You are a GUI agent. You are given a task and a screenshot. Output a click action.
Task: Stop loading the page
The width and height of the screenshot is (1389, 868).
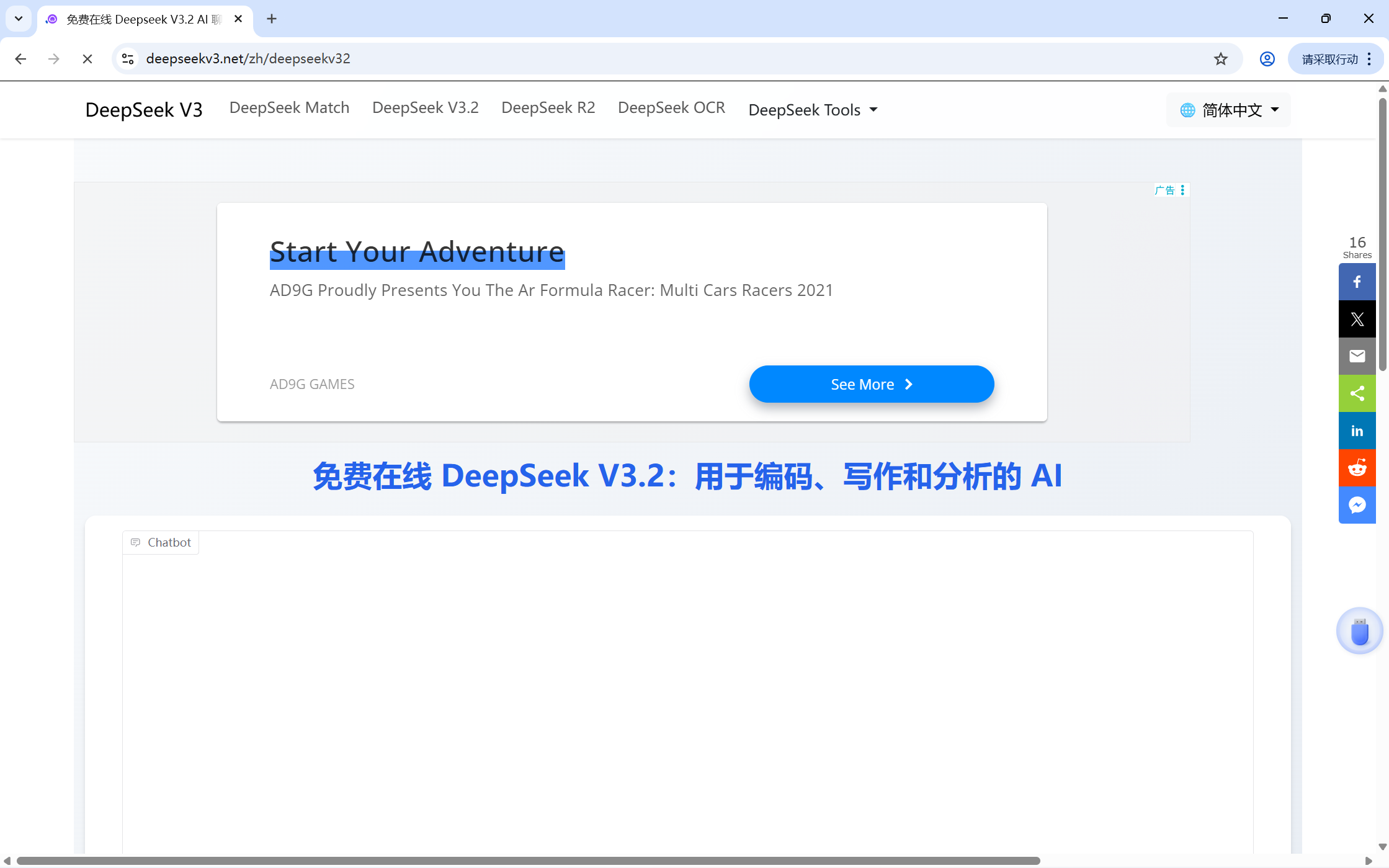87,59
